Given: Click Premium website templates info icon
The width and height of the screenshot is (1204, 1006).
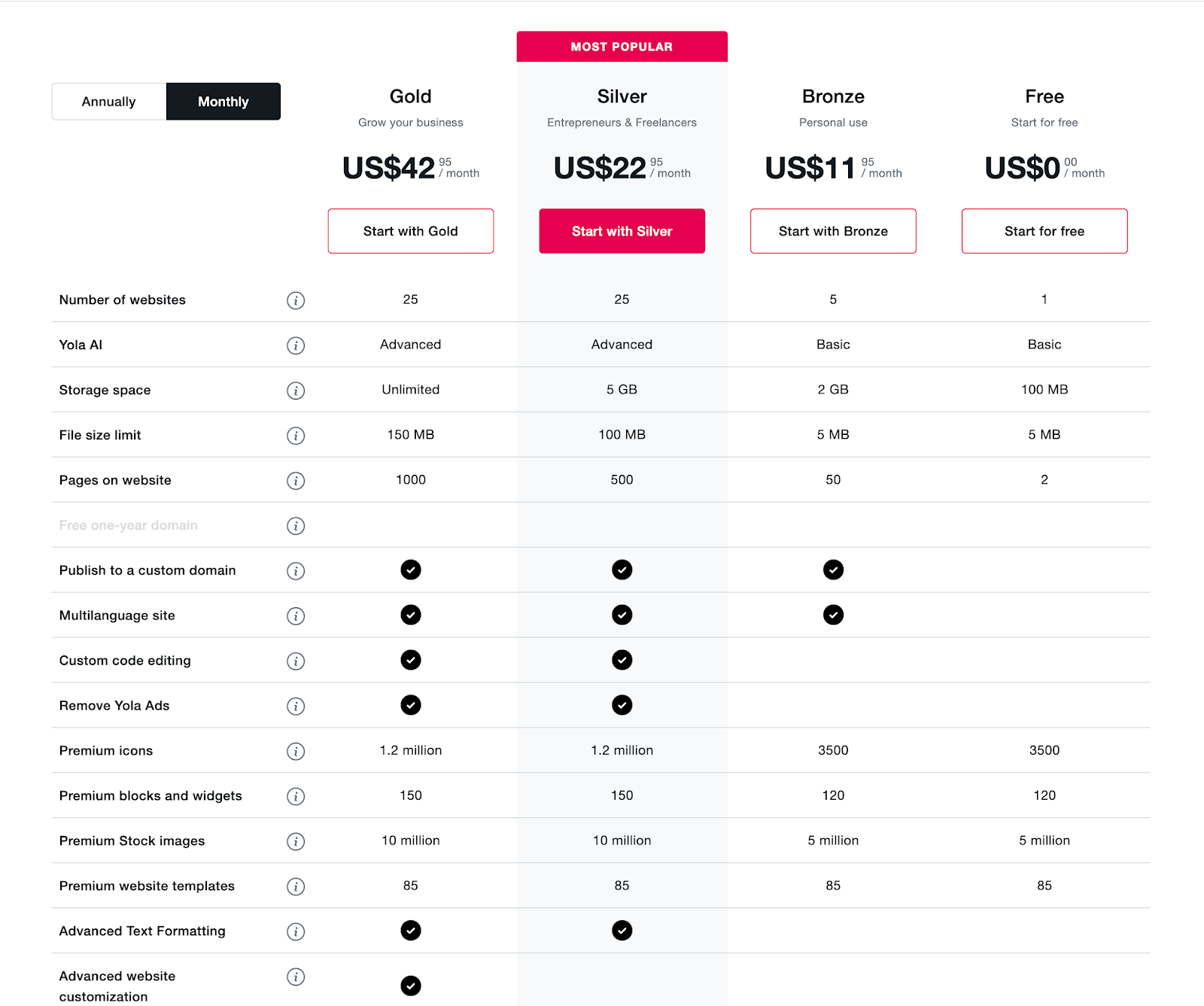Looking at the screenshot, I should tap(296, 886).
